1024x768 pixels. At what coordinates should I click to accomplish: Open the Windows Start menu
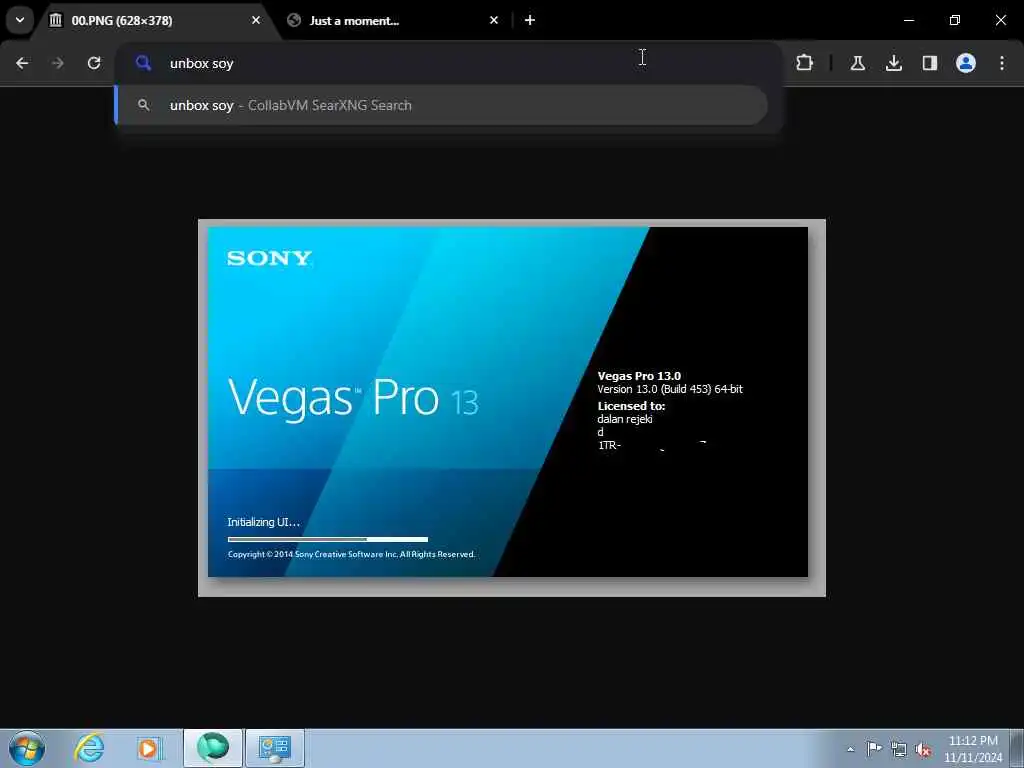coord(27,748)
